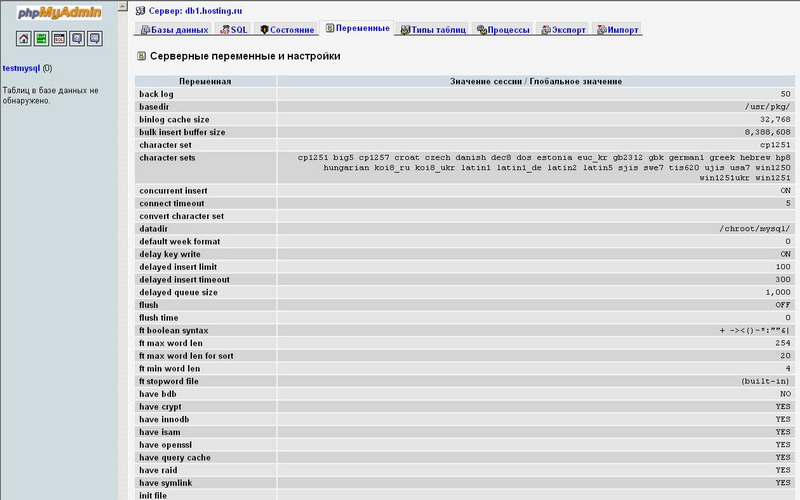Switch to the Процессы tab
Viewport: 800px width, 500px height.
point(503,30)
